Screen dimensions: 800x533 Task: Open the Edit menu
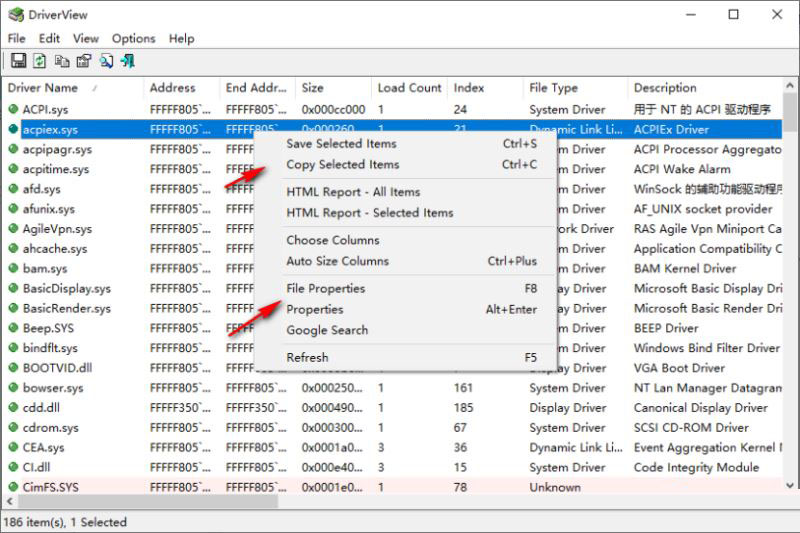pyautogui.click(x=49, y=39)
